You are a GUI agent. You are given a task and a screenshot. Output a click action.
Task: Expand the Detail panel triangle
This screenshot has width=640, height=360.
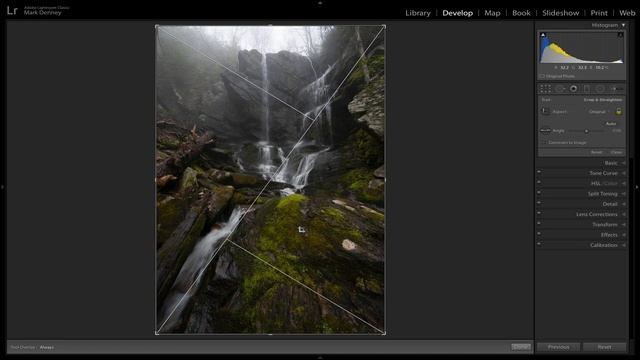pos(624,204)
